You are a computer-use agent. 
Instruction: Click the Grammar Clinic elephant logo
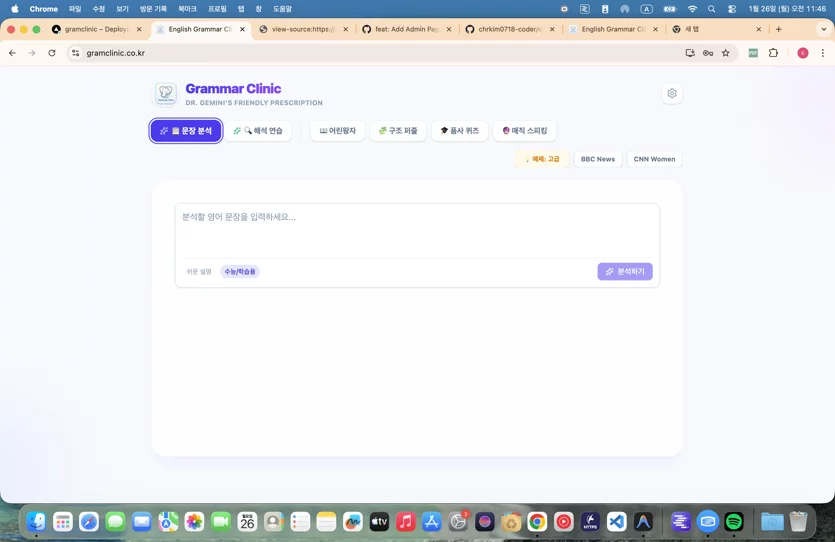(x=166, y=93)
